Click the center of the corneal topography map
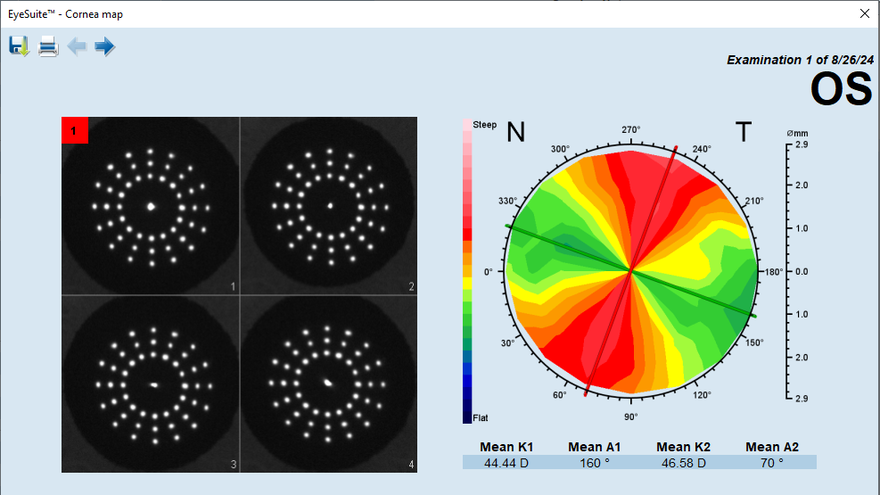Image resolution: width=880 pixels, height=495 pixels. (x=631, y=270)
